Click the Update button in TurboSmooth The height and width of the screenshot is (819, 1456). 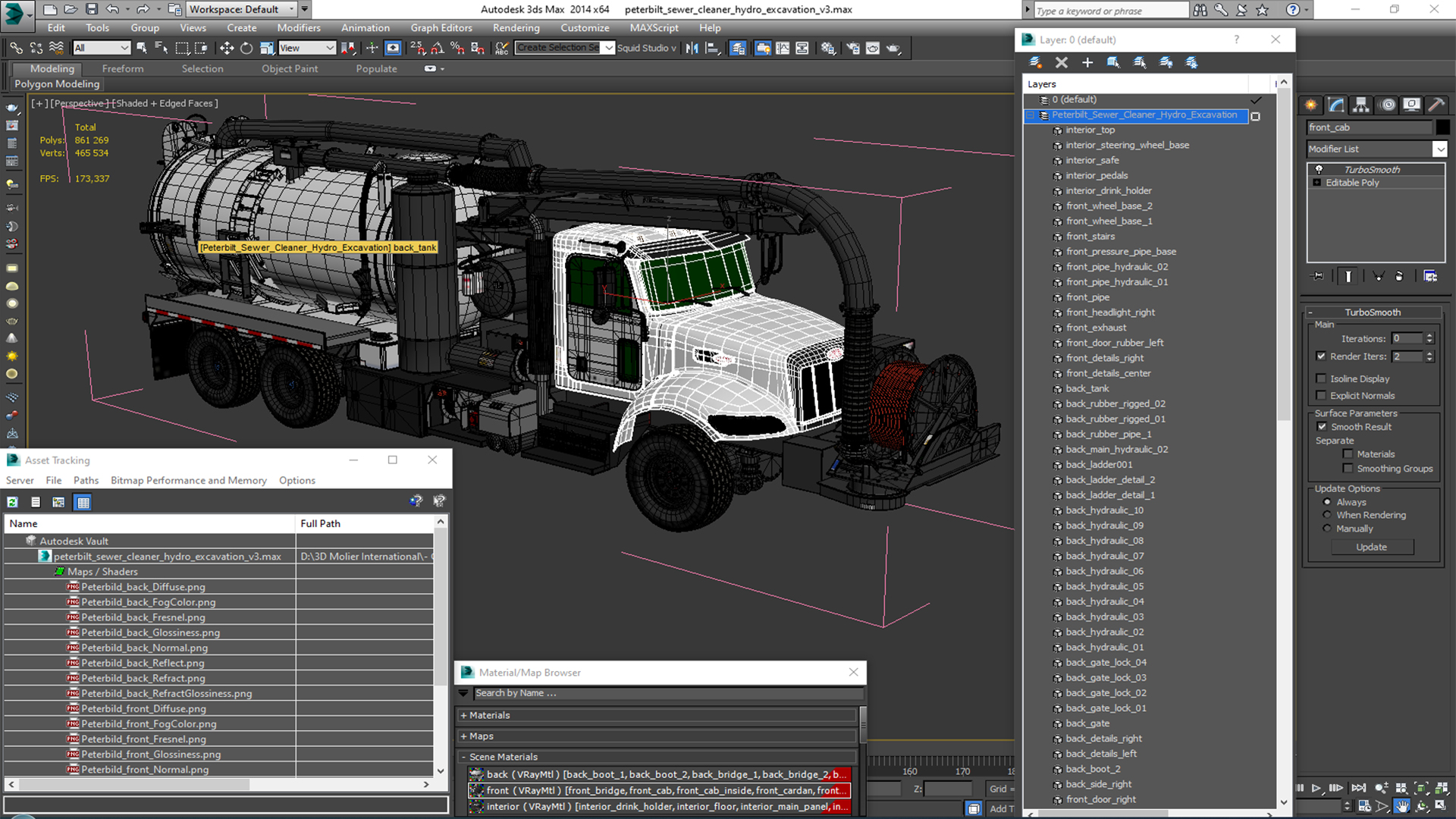[x=1371, y=547]
